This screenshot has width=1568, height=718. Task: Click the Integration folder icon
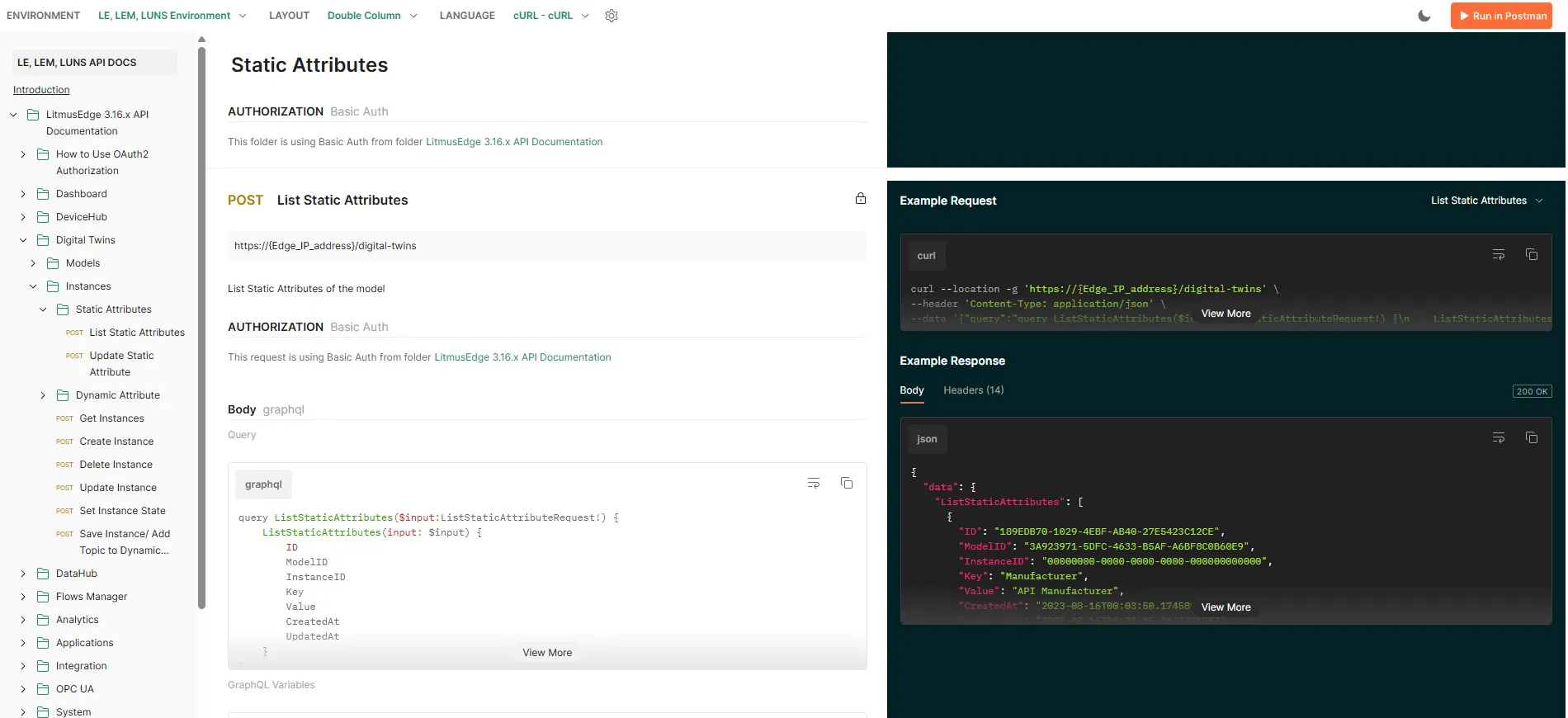coord(43,666)
